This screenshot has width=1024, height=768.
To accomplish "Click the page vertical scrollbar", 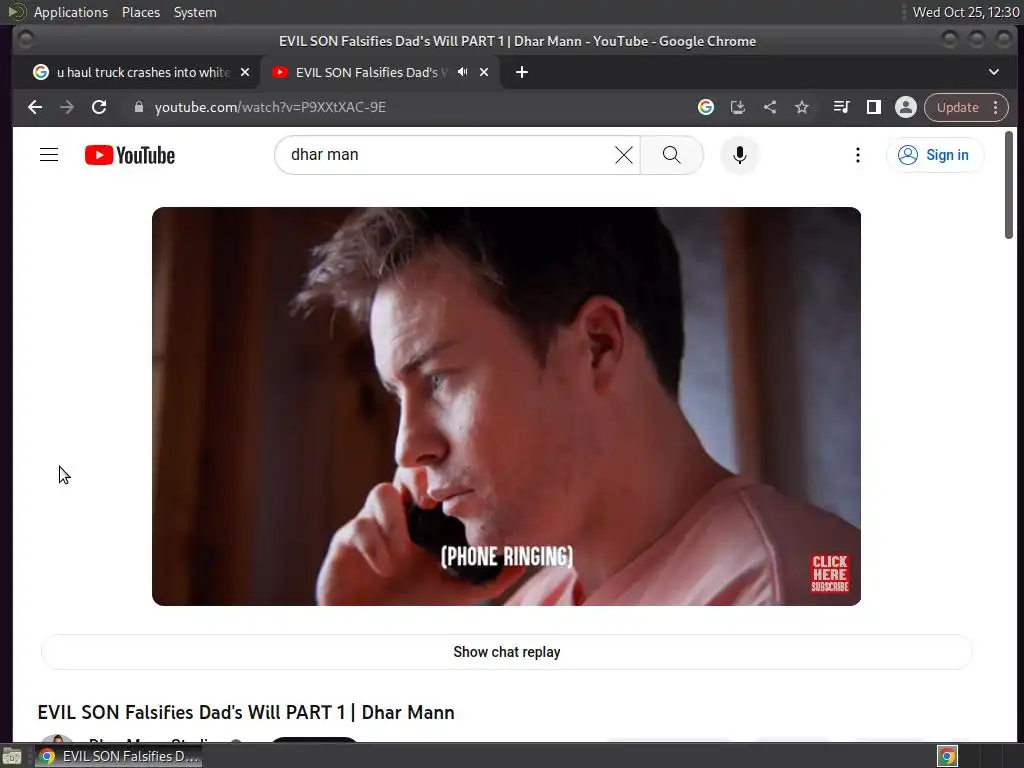I will point(1008,185).
